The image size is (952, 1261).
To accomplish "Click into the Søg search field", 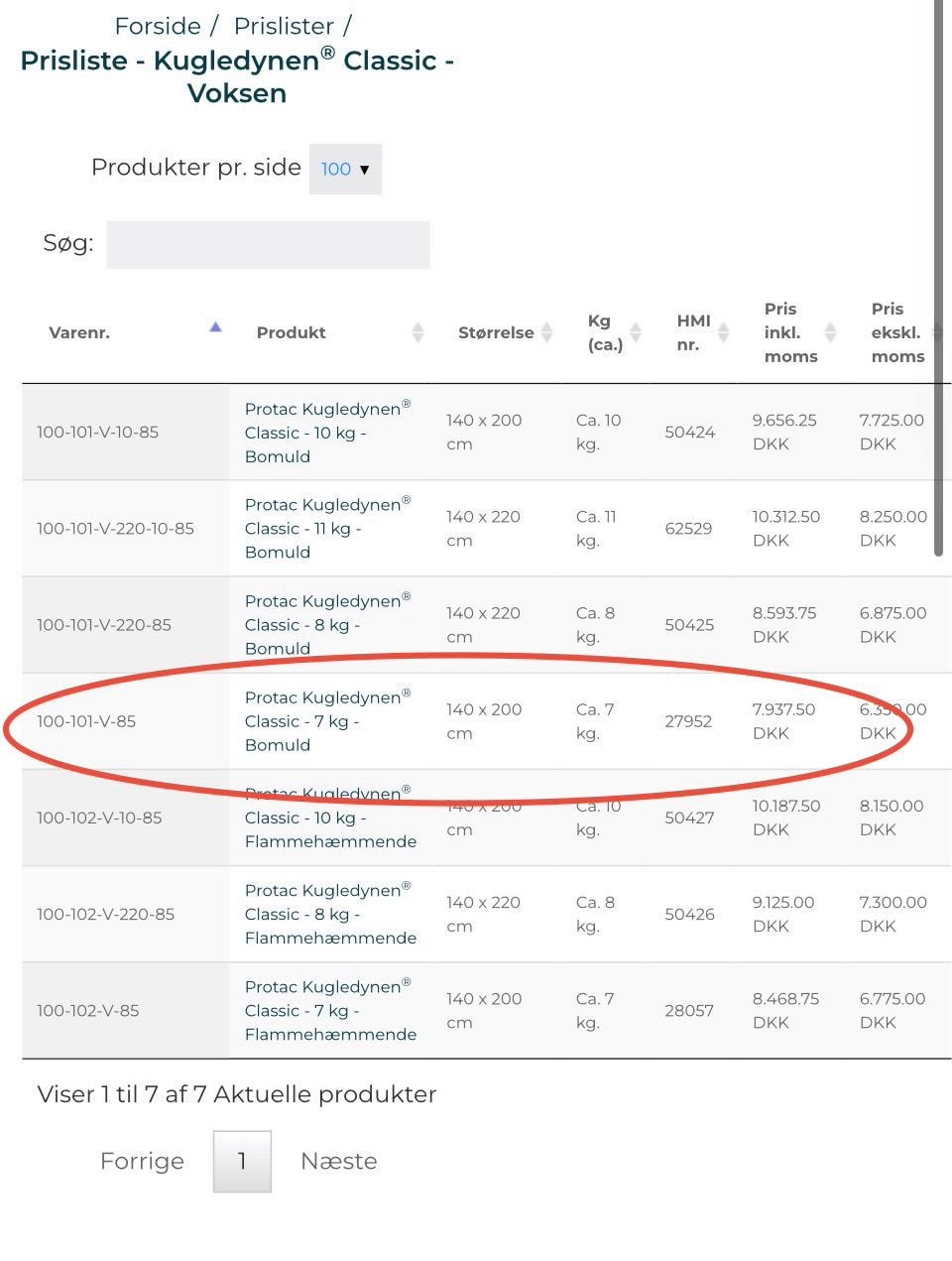I will pyautogui.click(x=268, y=244).
